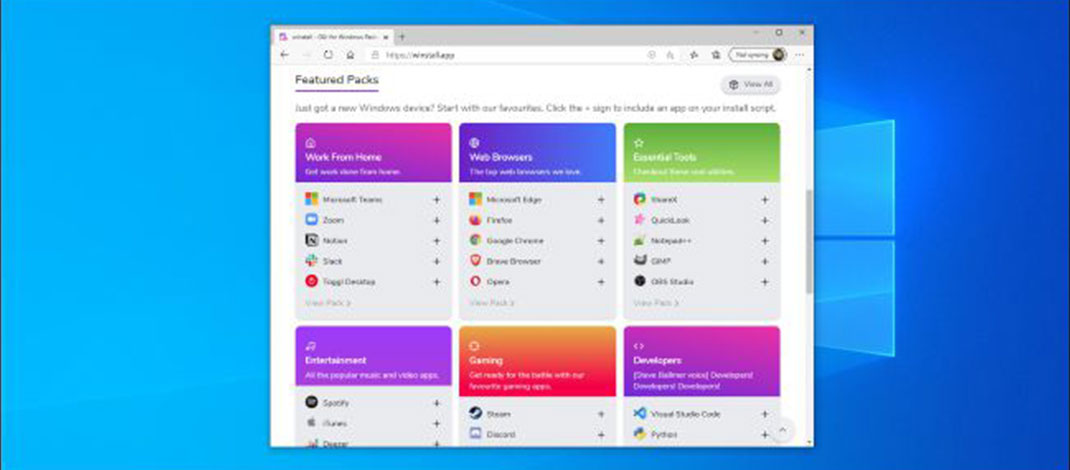Image resolution: width=1070 pixels, height=470 pixels.
Task: Click the Not syncing profile button
Action: [x=757, y=55]
